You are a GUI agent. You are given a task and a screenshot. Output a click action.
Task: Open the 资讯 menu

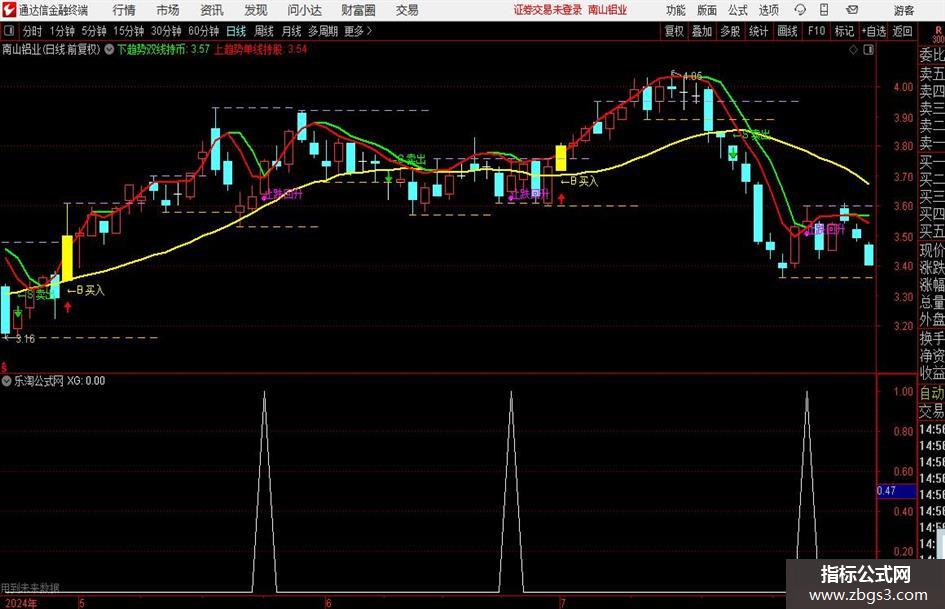(212, 10)
